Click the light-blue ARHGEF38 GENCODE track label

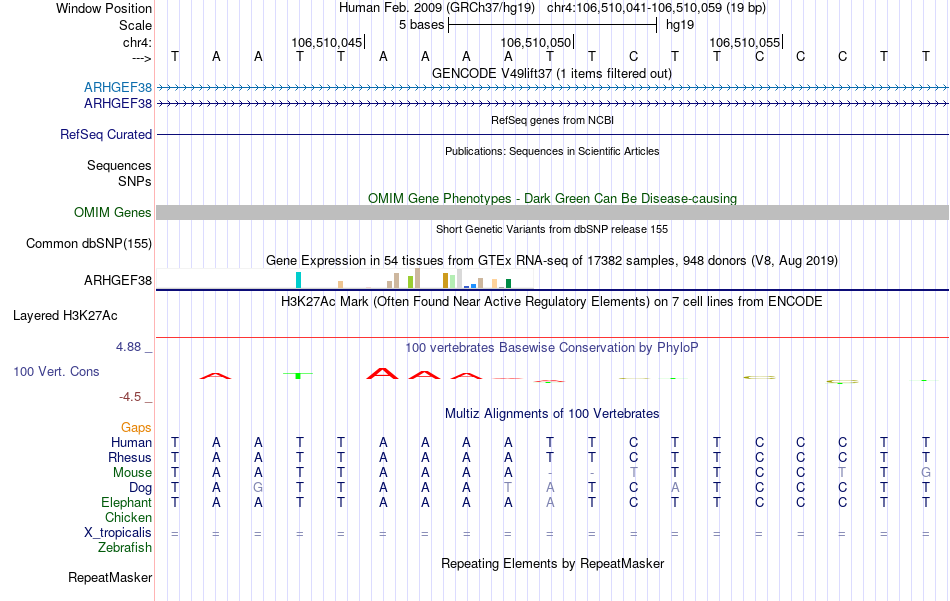tap(118, 87)
